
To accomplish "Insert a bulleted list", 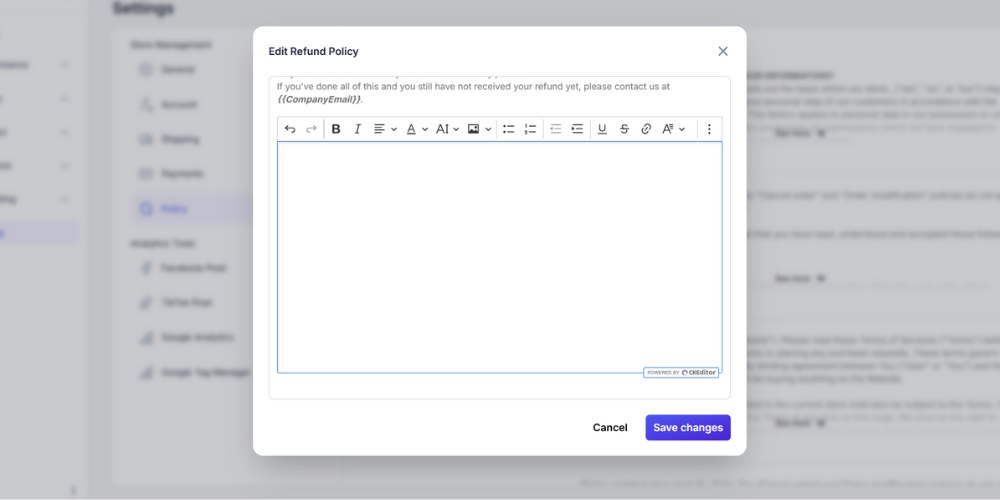I will point(508,129).
